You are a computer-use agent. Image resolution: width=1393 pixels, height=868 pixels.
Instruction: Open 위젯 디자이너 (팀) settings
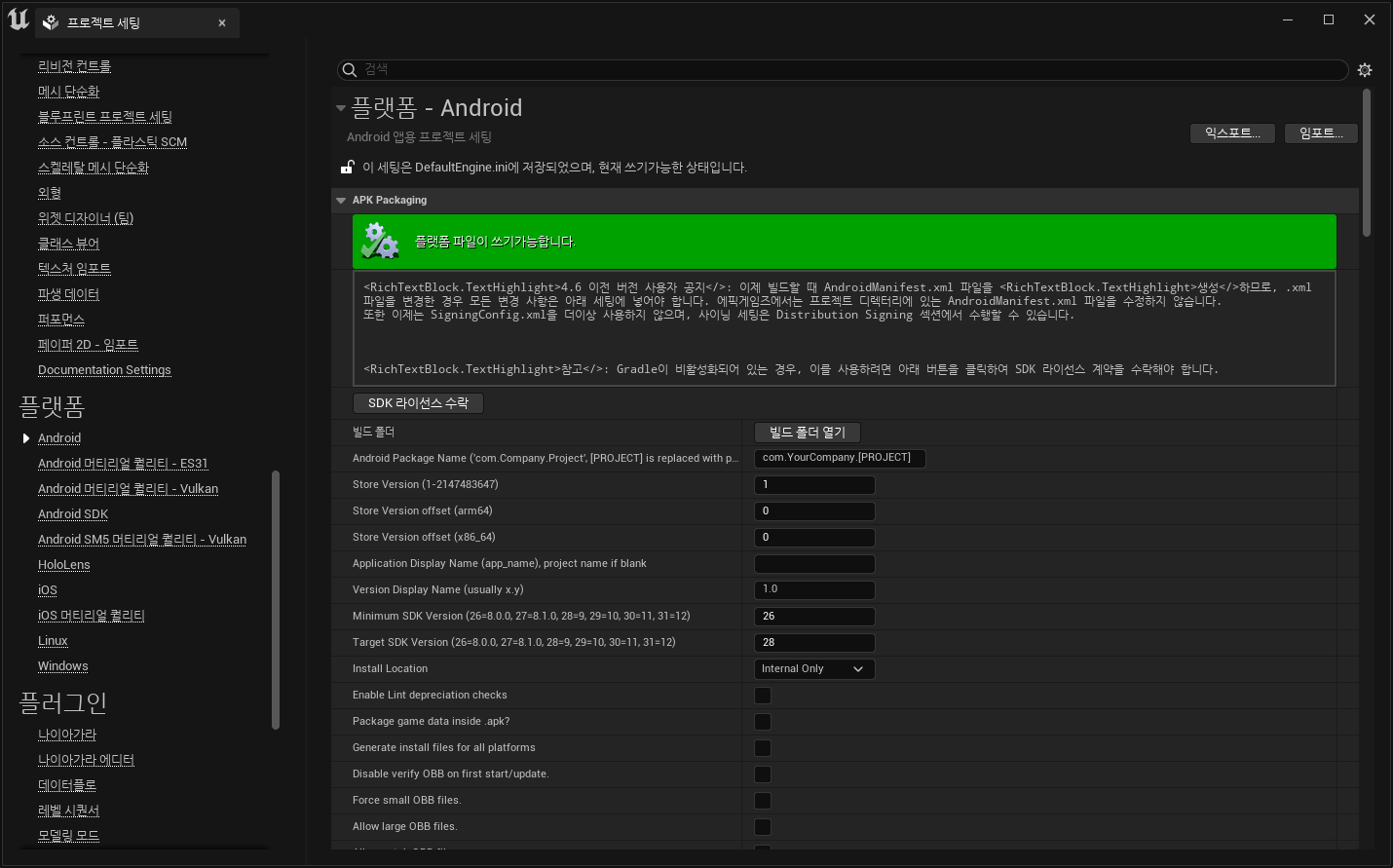tap(86, 218)
